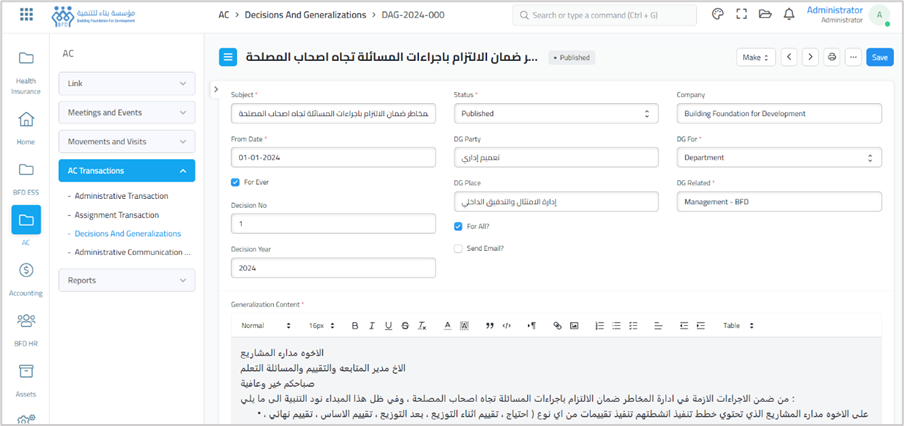
Task: Select Assignment Transaction in sidebar
Action: [x=116, y=215]
